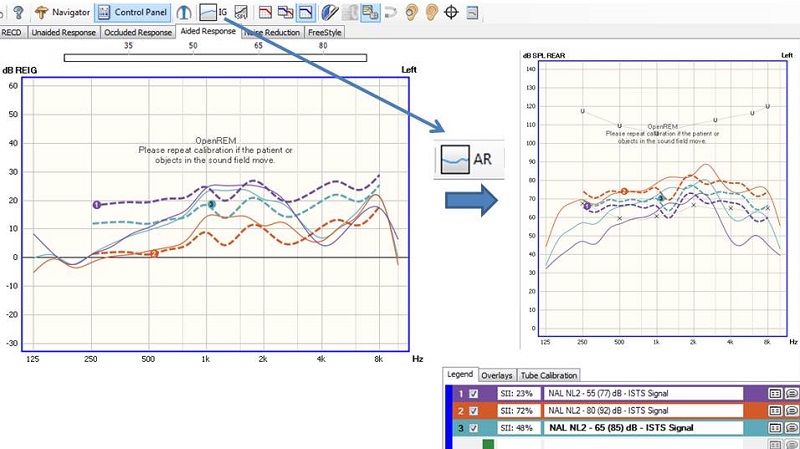
Task: Select orange marker 2 on the REAR graph
Action: 624,191
